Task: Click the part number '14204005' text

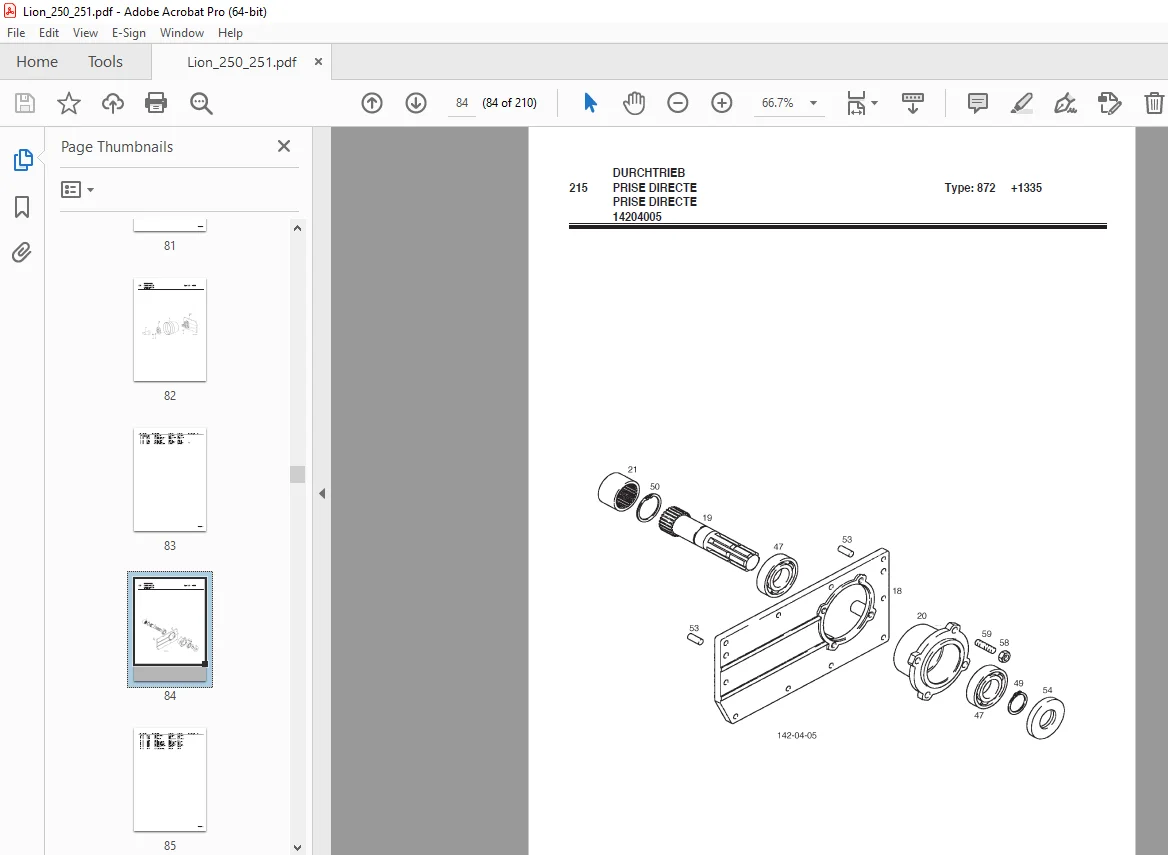Action: click(637, 217)
